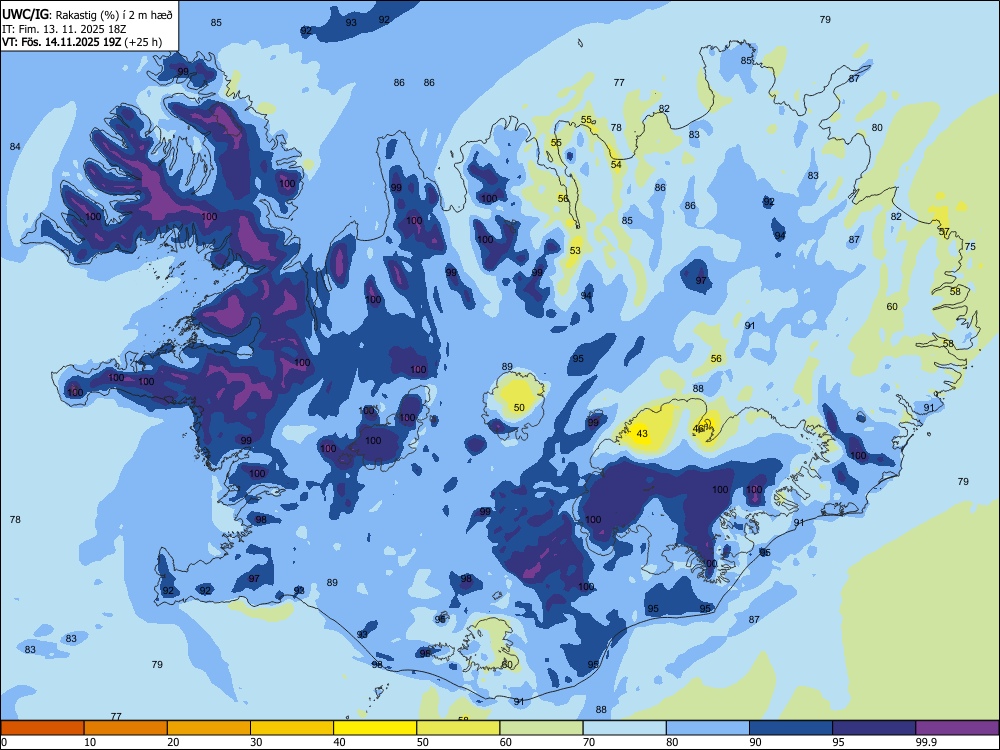Viewport: 1000px width, 750px height.
Task: Click the 0–10% dark orange legend swatch
Action: pos(42,728)
